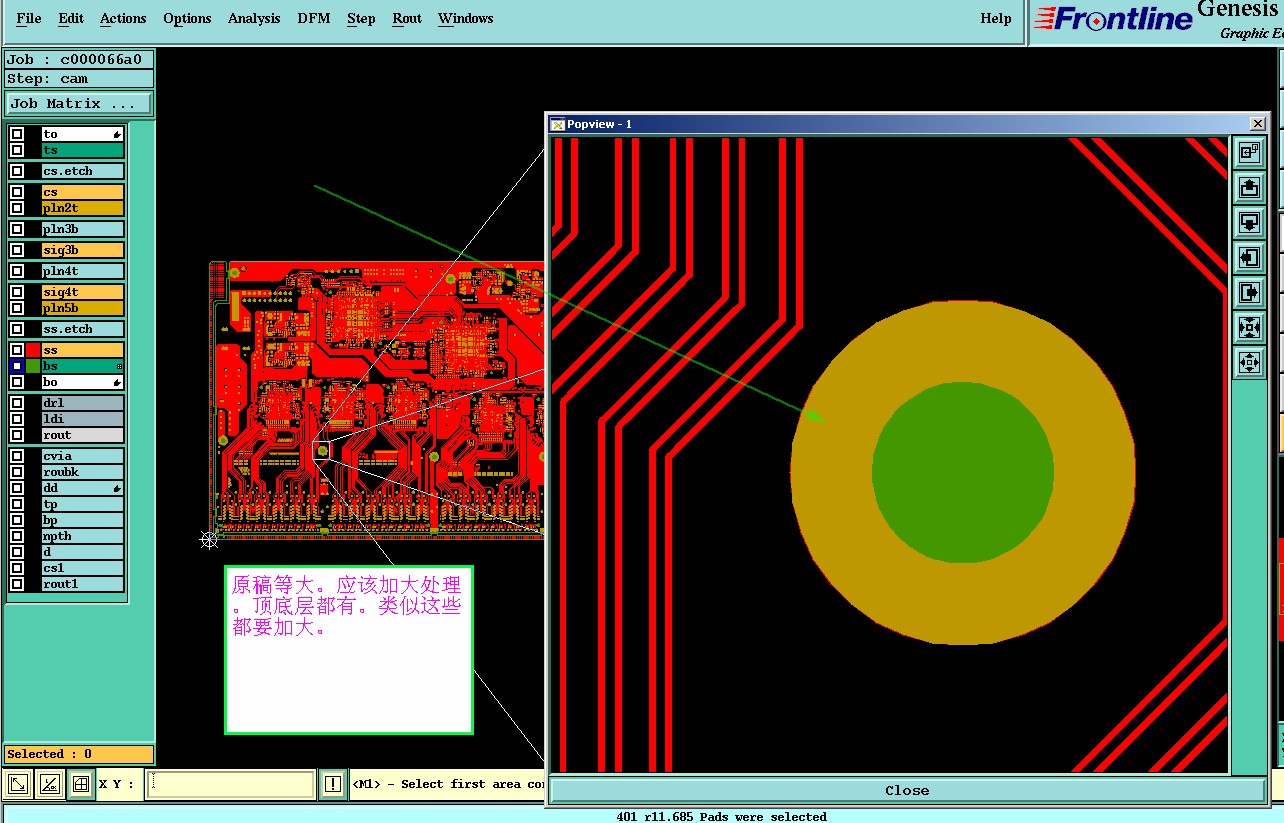Open the Actions menu

click(x=123, y=18)
